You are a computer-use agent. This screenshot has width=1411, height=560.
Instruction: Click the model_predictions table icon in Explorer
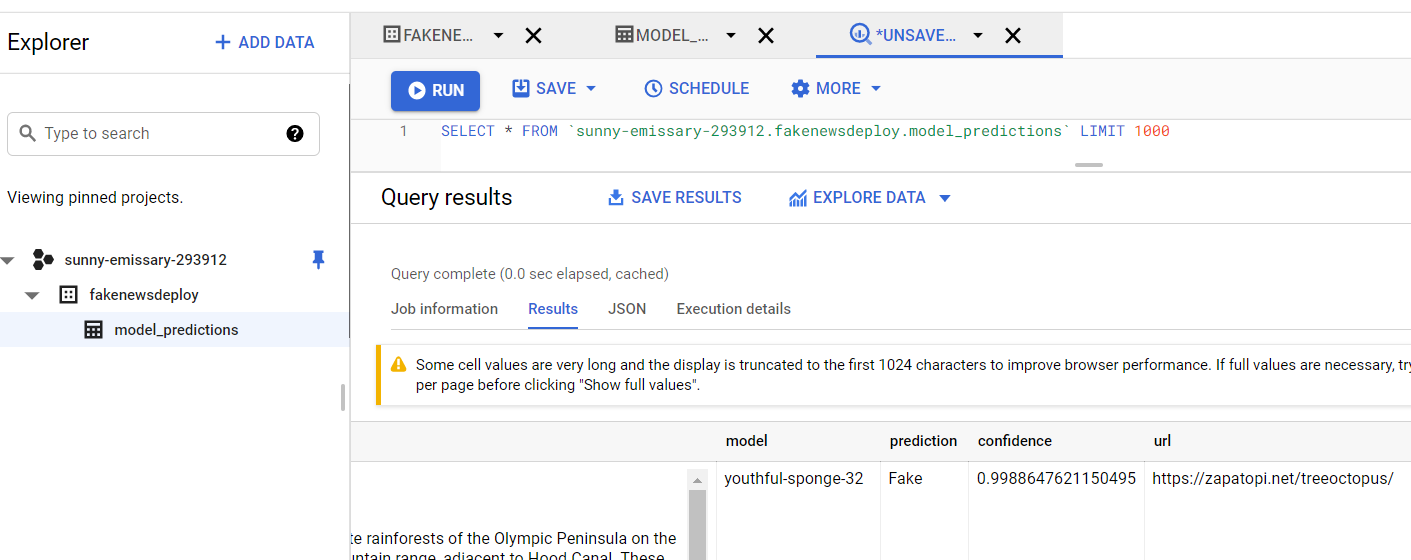[93, 330]
